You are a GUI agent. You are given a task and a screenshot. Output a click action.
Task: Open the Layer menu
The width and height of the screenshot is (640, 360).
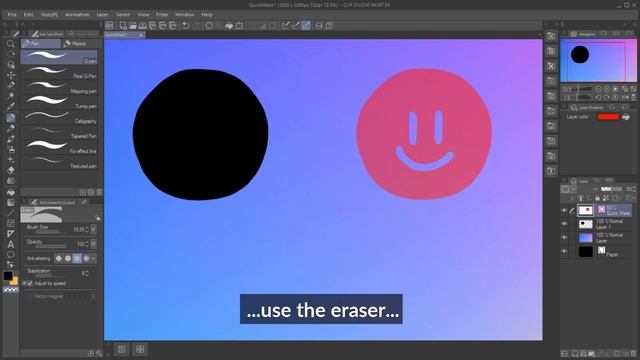[102, 14]
